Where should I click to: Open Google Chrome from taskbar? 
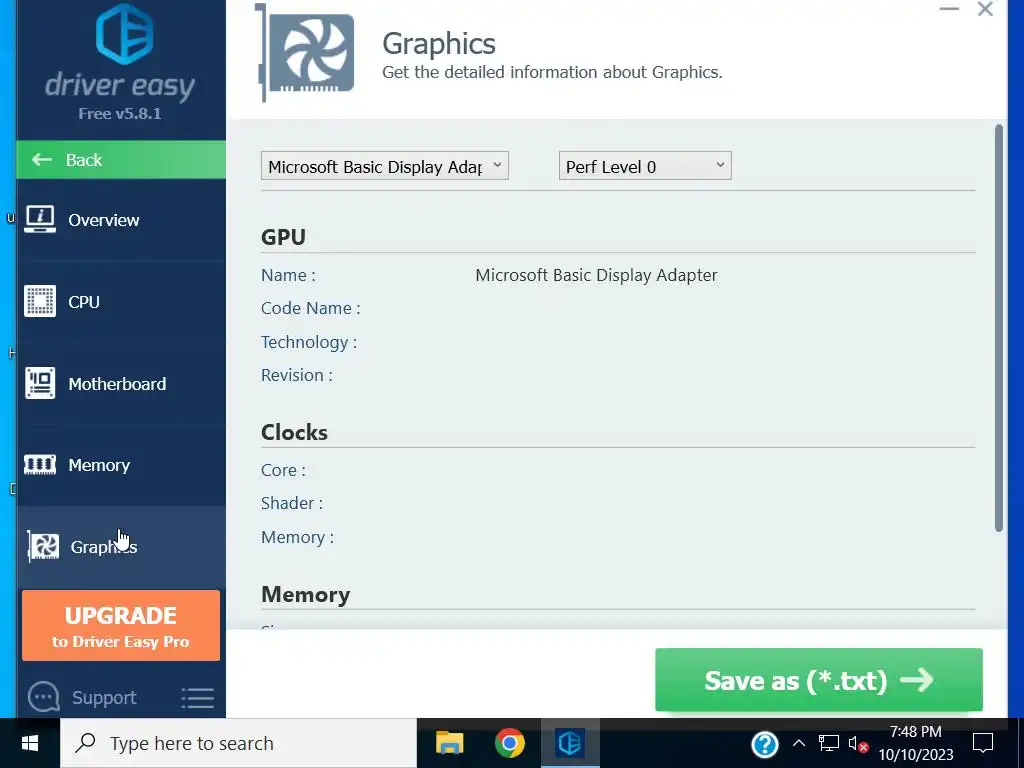click(510, 743)
